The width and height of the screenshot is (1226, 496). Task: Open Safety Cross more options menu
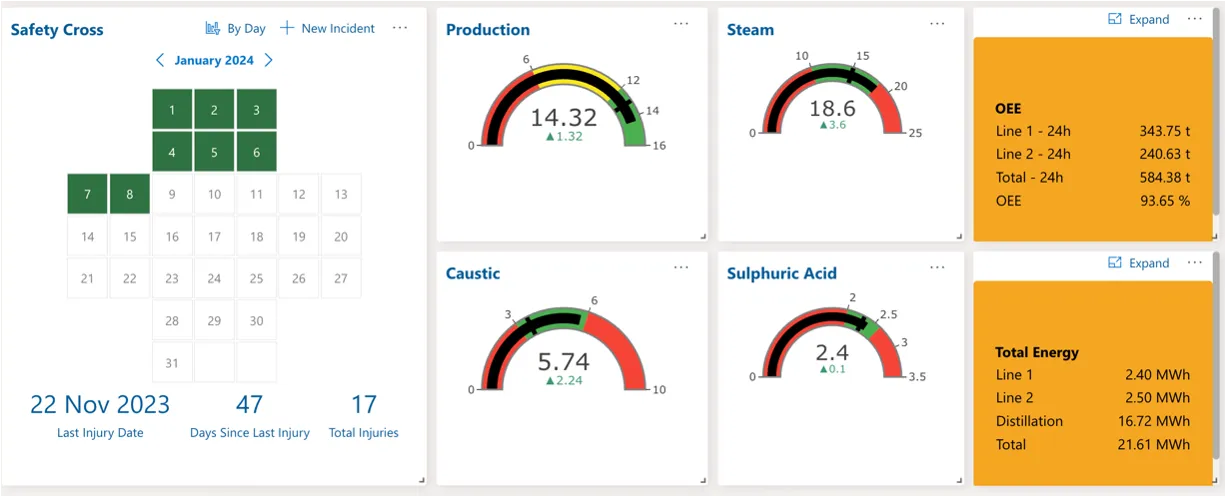click(400, 28)
